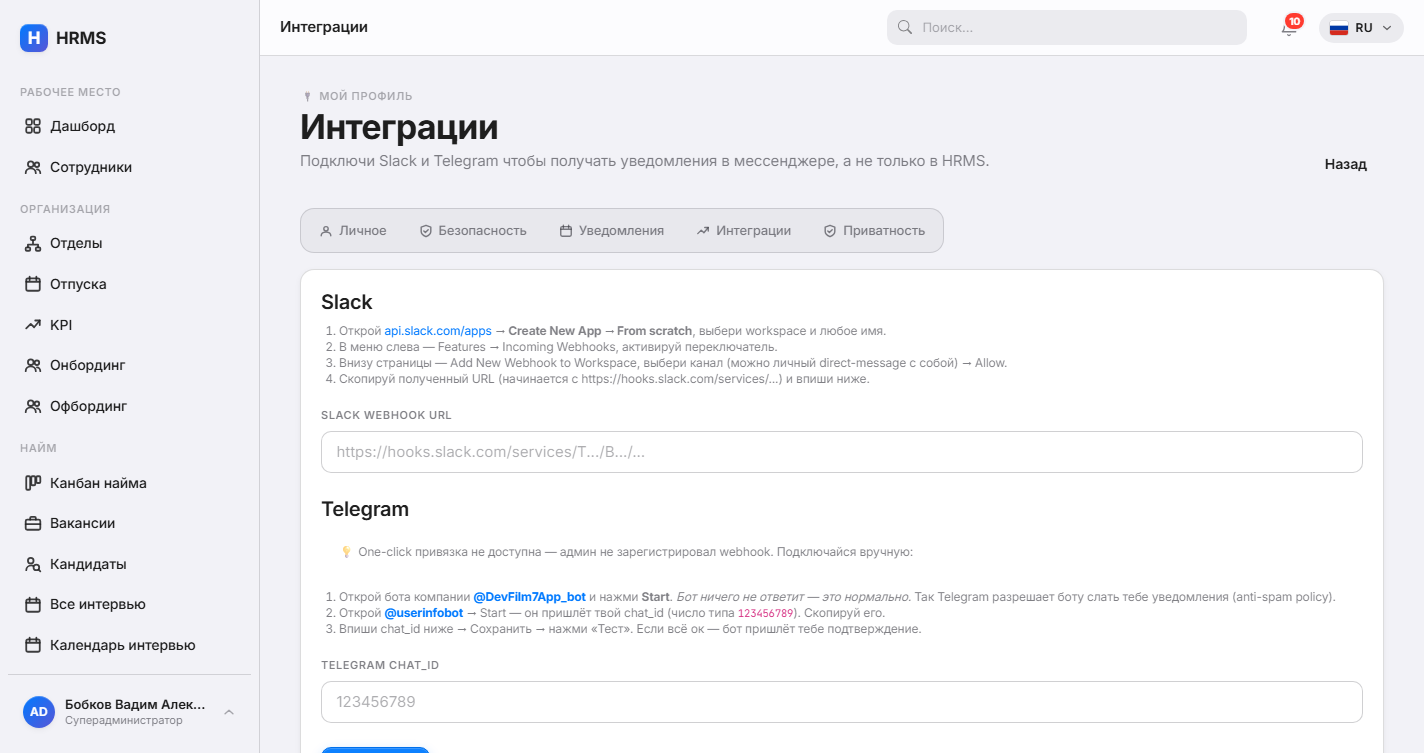
Task: Switch to the Безопасность tab
Action: click(x=473, y=231)
